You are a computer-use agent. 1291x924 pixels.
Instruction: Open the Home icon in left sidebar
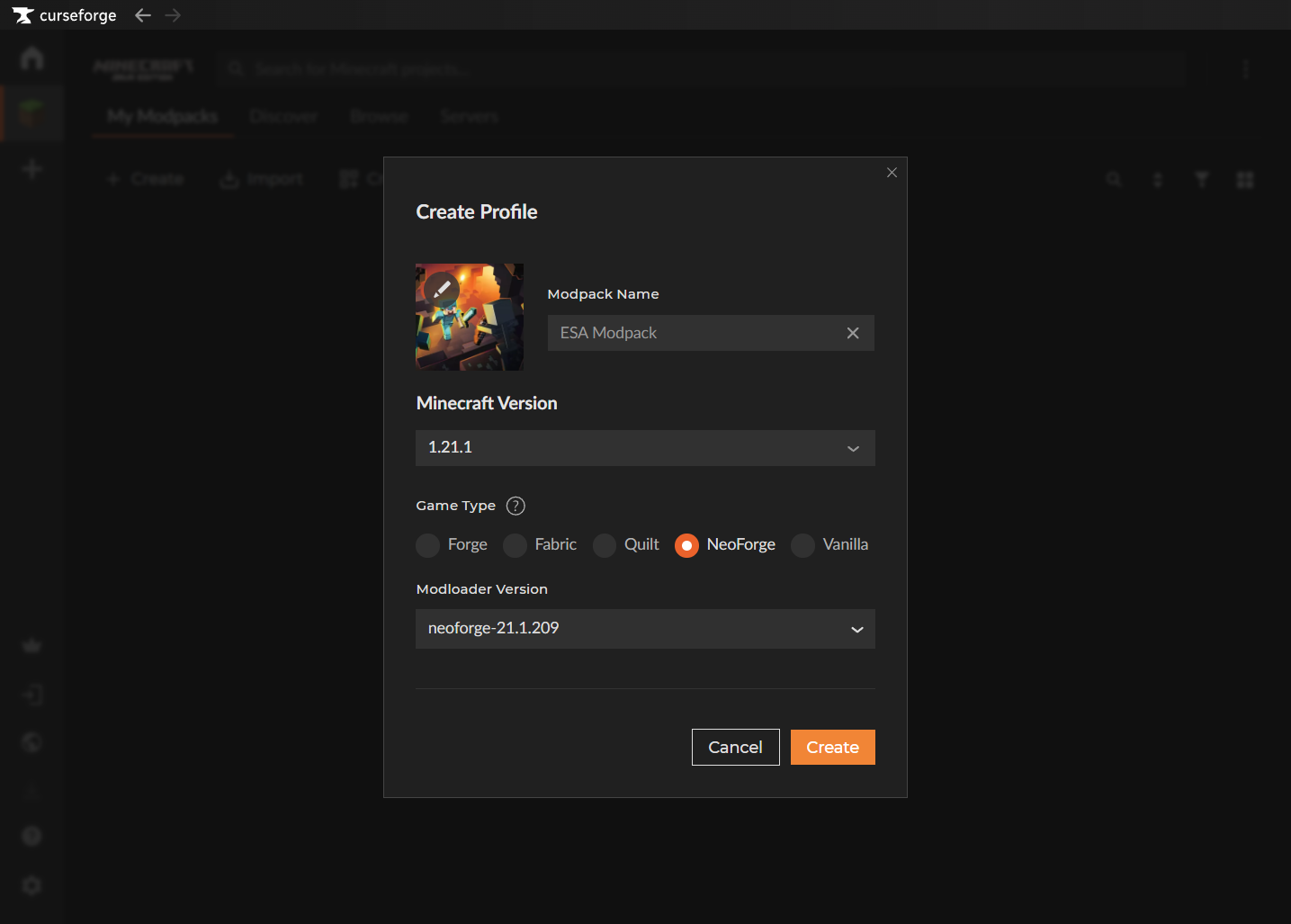pos(31,58)
